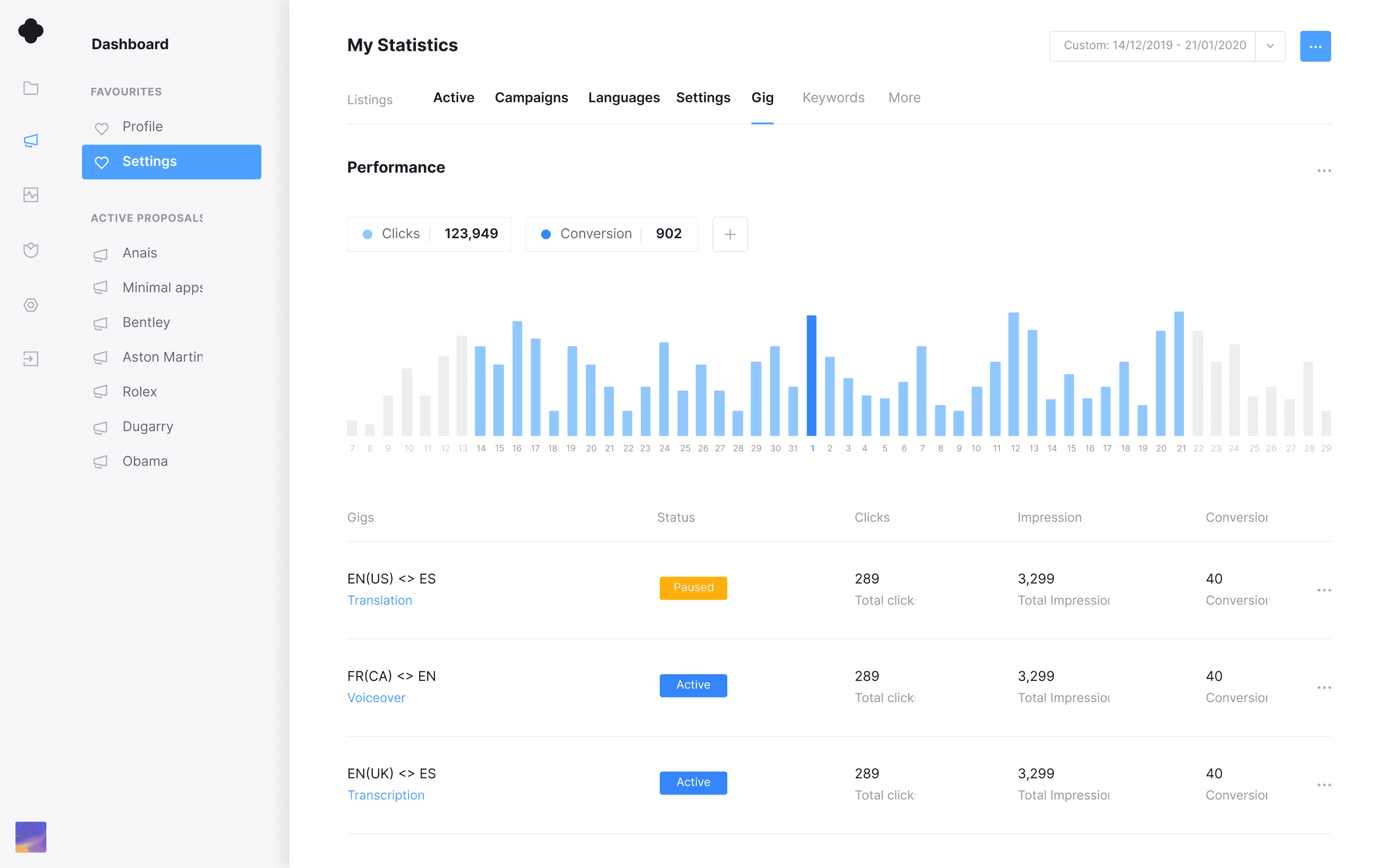Image resolution: width=1389 pixels, height=868 pixels.
Task: Click the black clover logo icon
Action: [31, 30]
